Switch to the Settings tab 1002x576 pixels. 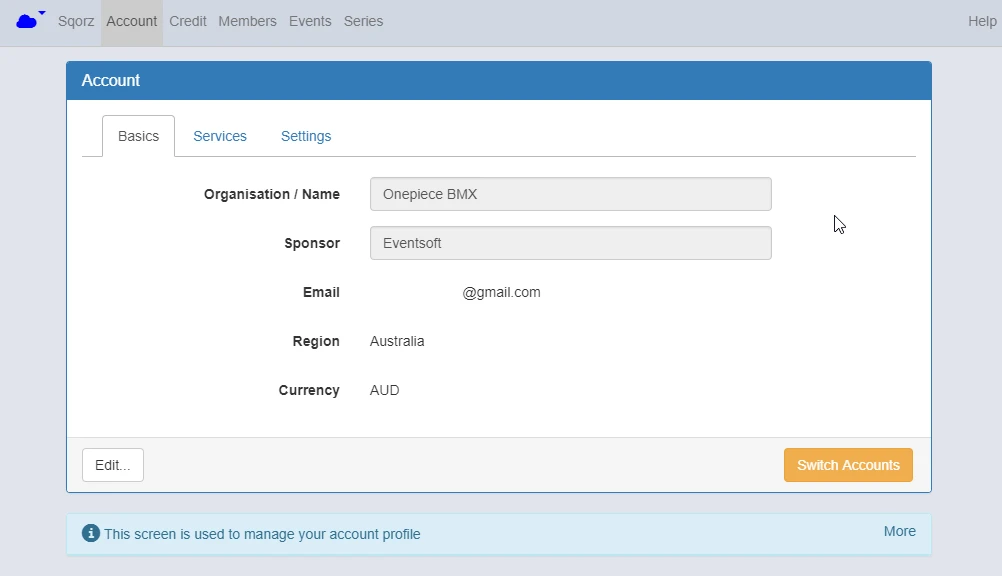coord(306,136)
